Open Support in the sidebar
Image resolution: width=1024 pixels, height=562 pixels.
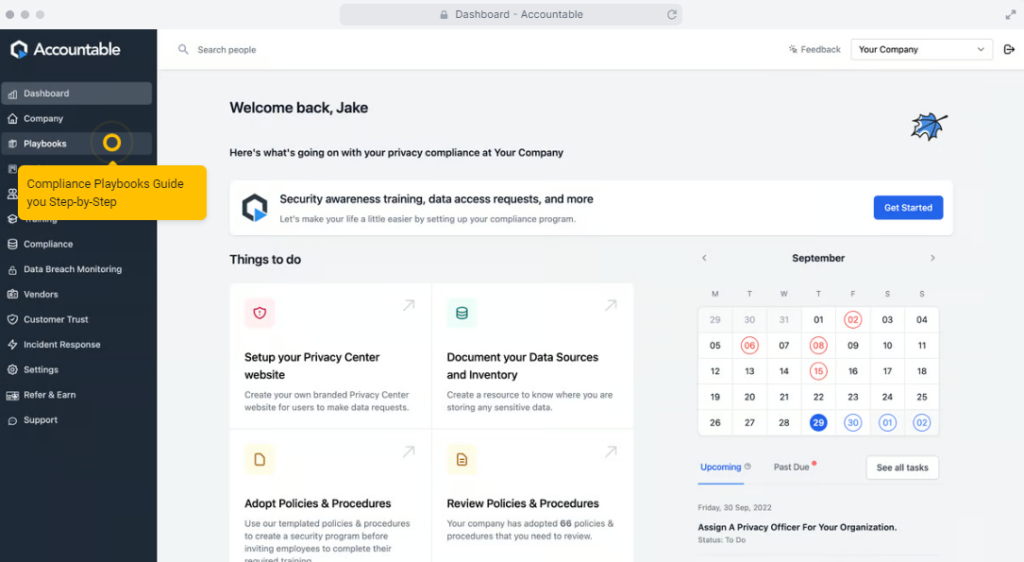(76, 420)
